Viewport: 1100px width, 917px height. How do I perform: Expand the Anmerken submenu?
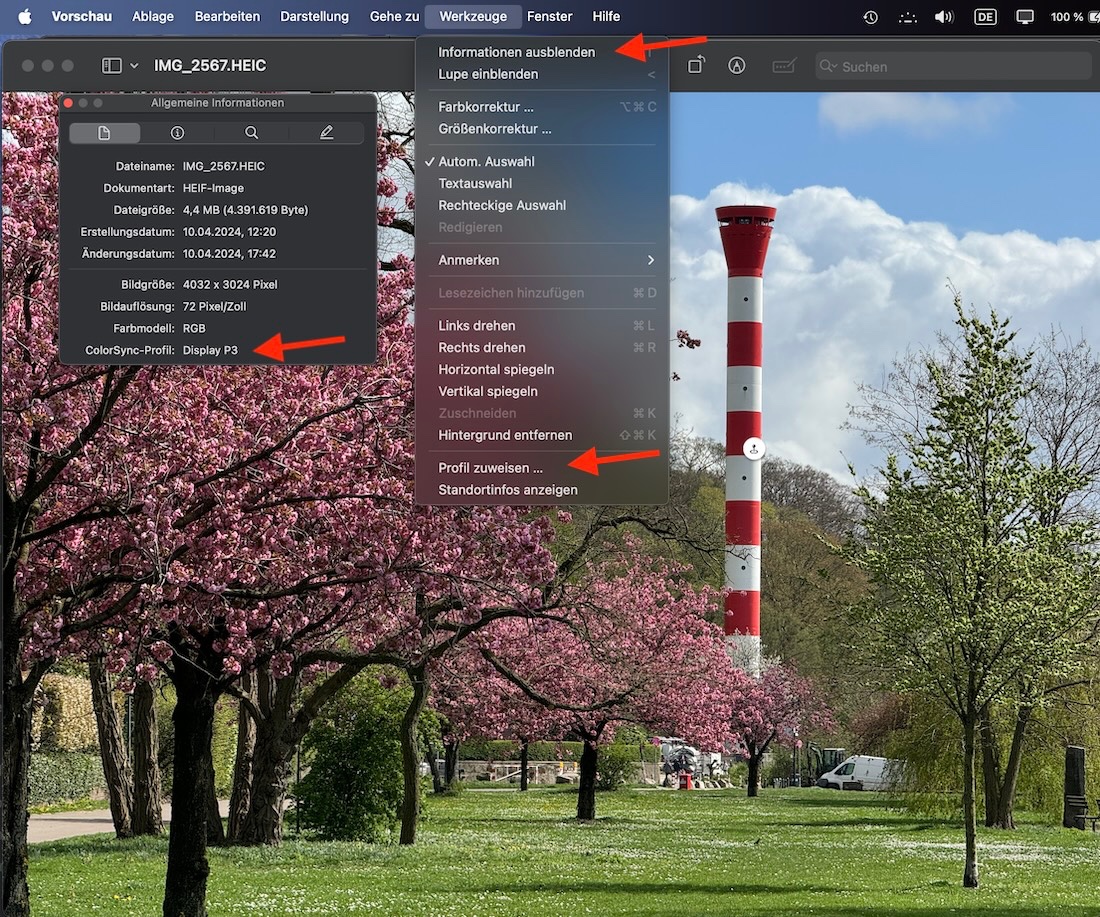pyautogui.click(x=542, y=260)
